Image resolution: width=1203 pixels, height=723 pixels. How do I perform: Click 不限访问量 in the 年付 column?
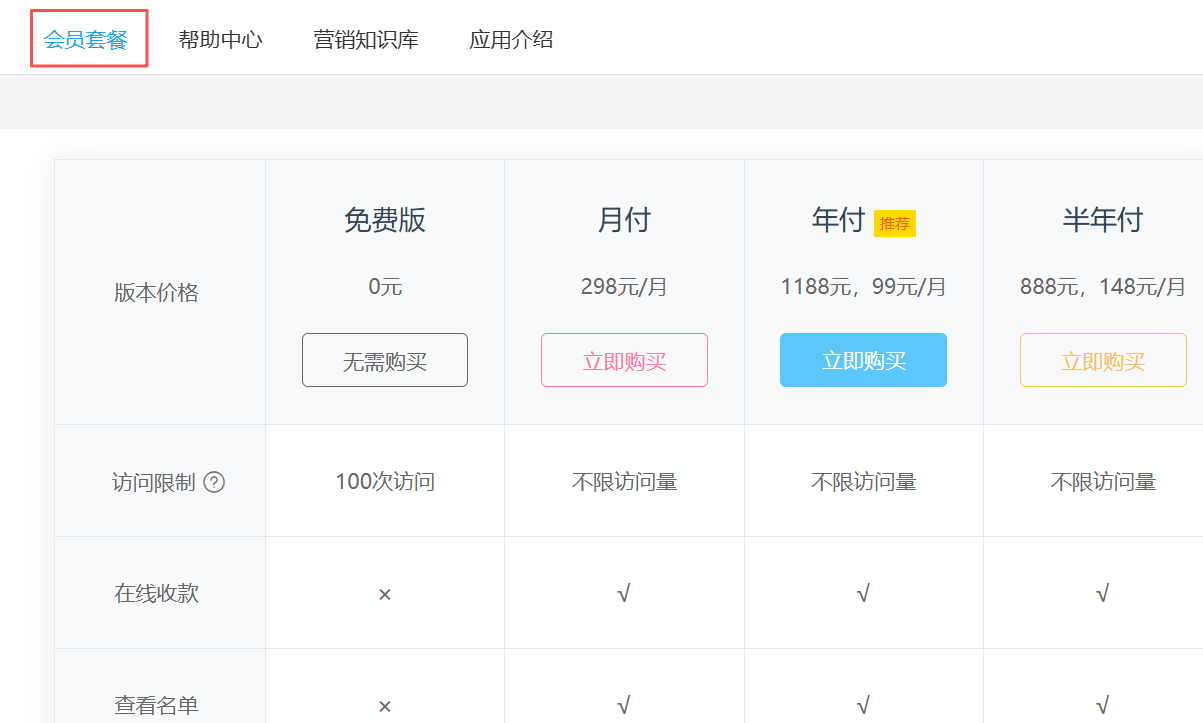pos(863,482)
